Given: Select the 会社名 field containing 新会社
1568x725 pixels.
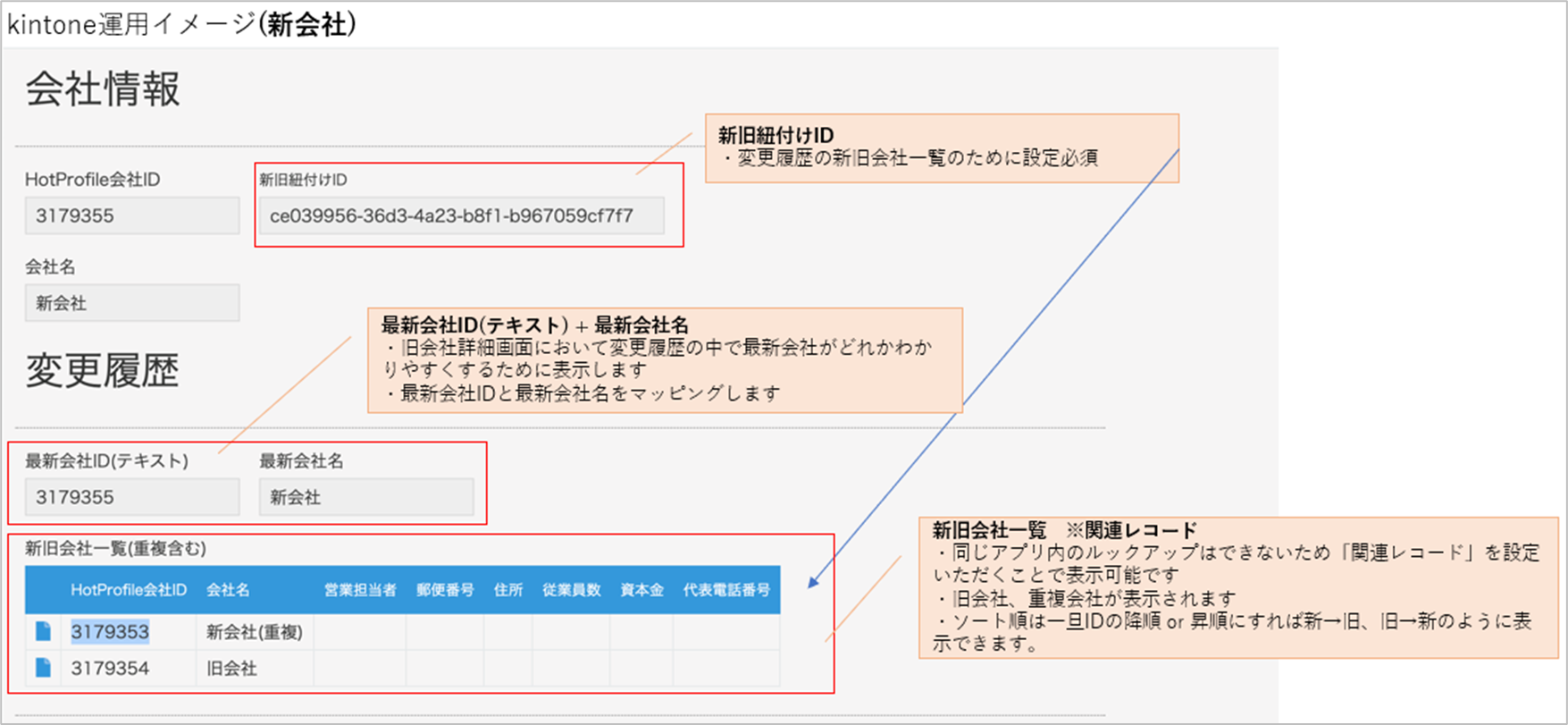Looking at the screenshot, I should coord(131,303).
